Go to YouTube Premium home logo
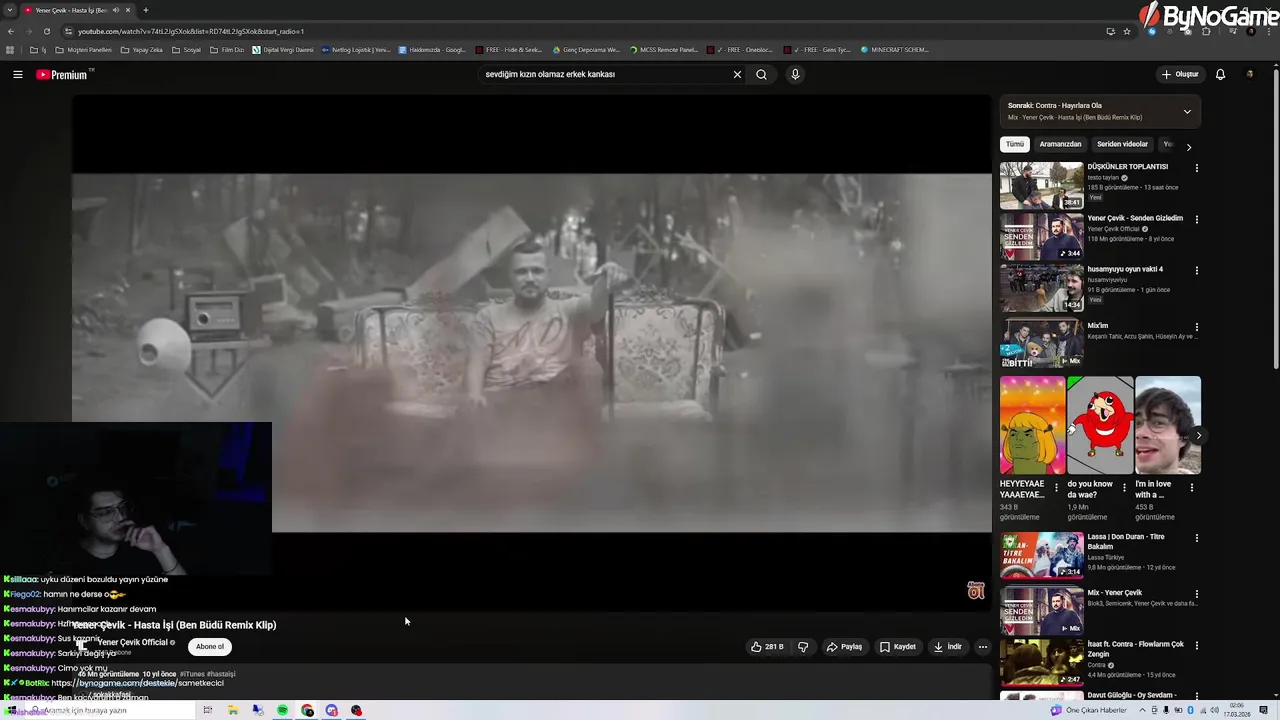Viewport: 1280px width, 720px height. [64, 74]
